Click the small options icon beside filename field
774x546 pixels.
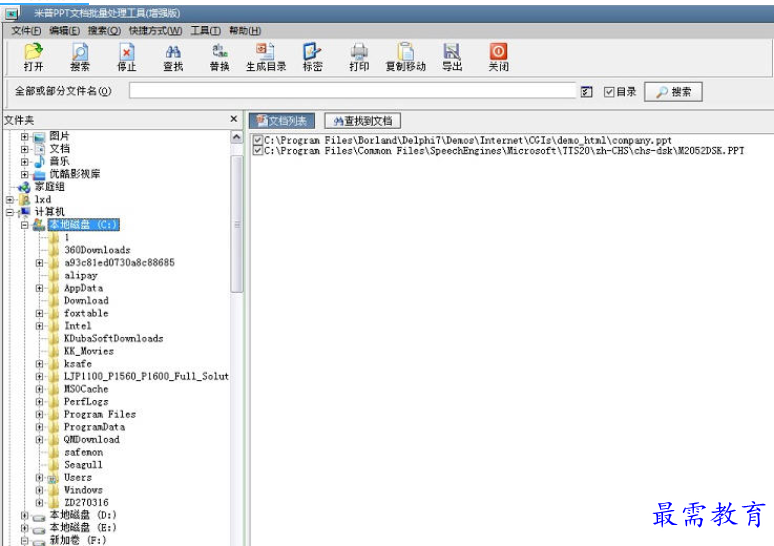click(x=586, y=91)
